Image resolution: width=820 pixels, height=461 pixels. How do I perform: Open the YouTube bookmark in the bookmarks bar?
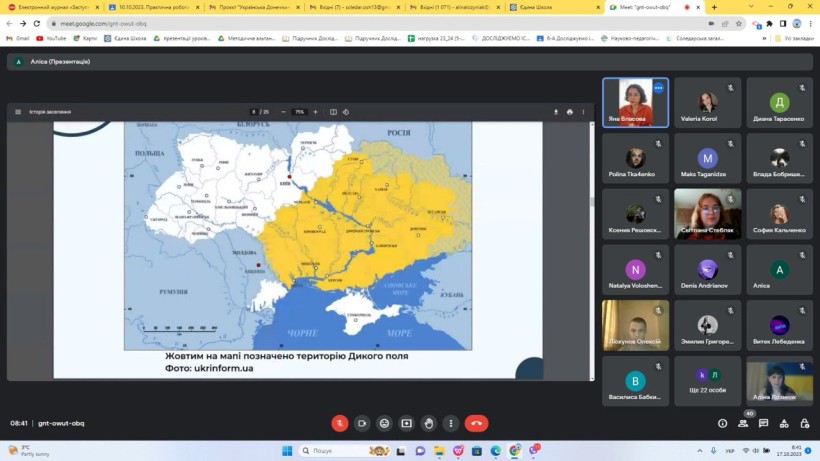coord(51,38)
